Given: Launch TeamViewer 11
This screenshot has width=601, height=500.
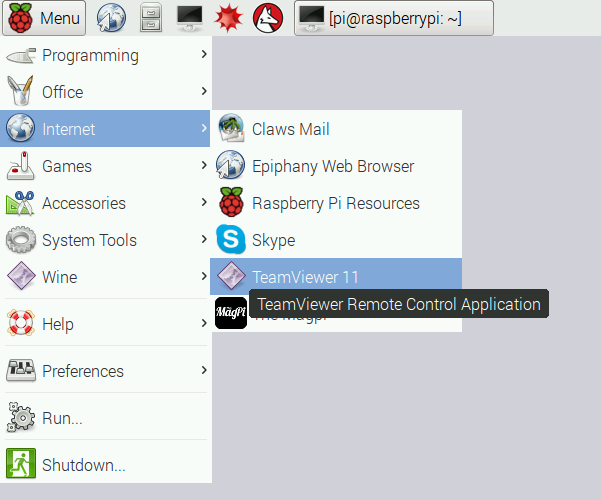Looking at the screenshot, I should point(336,276).
